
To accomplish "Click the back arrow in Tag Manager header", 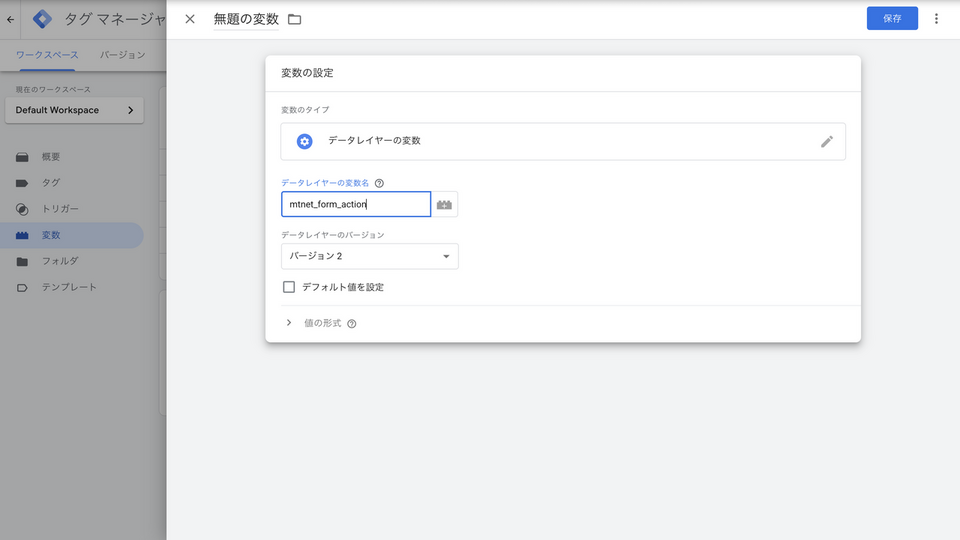I will [x=11, y=19].
